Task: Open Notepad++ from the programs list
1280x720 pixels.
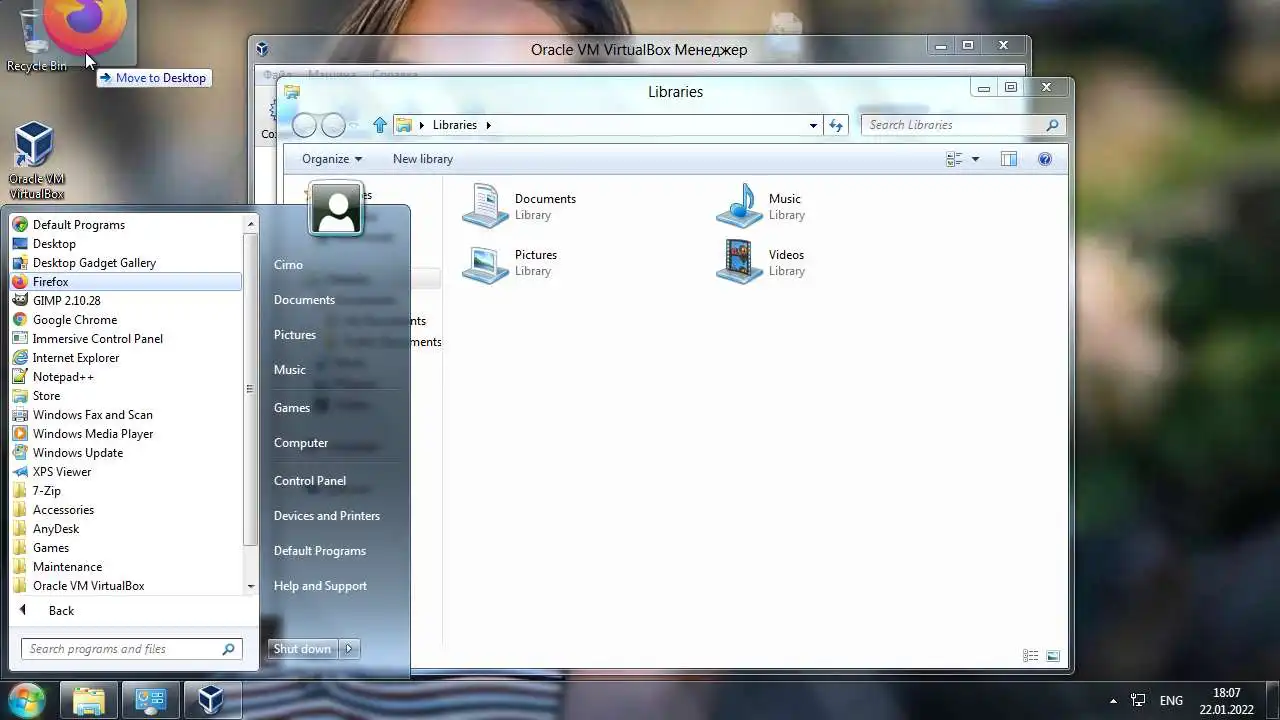Action: click(x=126, y=377)
